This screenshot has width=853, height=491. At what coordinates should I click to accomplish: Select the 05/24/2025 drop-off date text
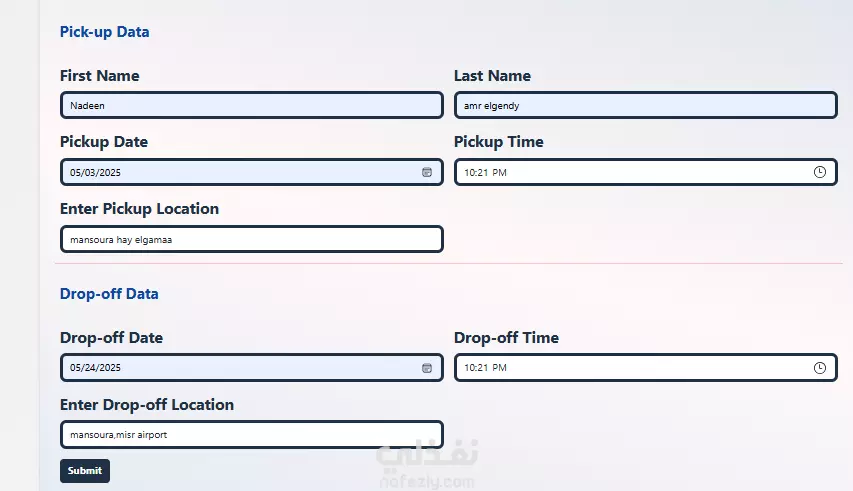pyautogui.click(x=95, y=368)
